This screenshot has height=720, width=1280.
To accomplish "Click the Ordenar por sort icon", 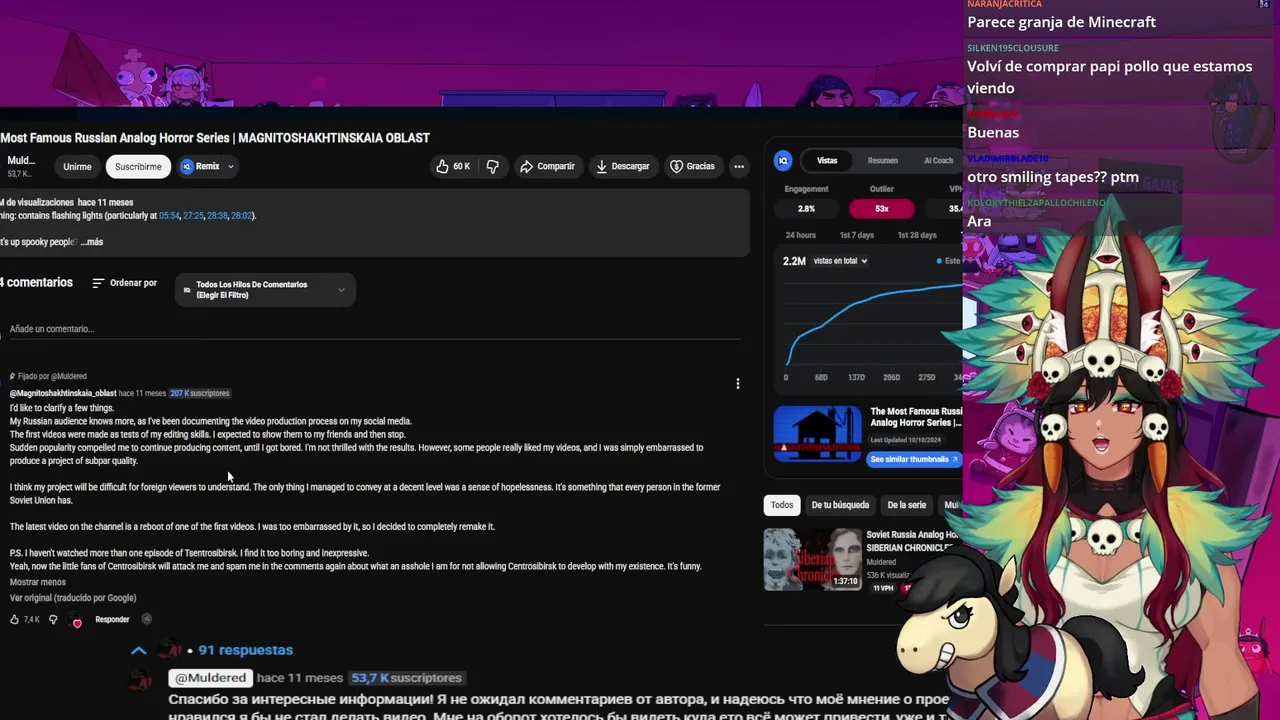I will [98, 283].
